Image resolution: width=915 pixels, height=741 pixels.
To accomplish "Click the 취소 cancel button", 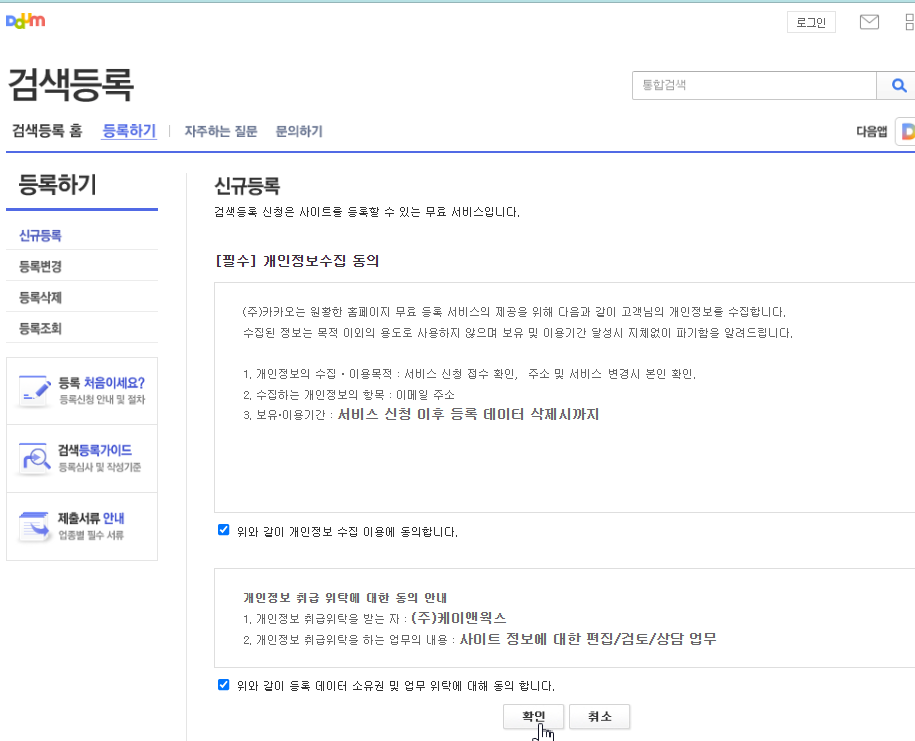I will (599, 716).
